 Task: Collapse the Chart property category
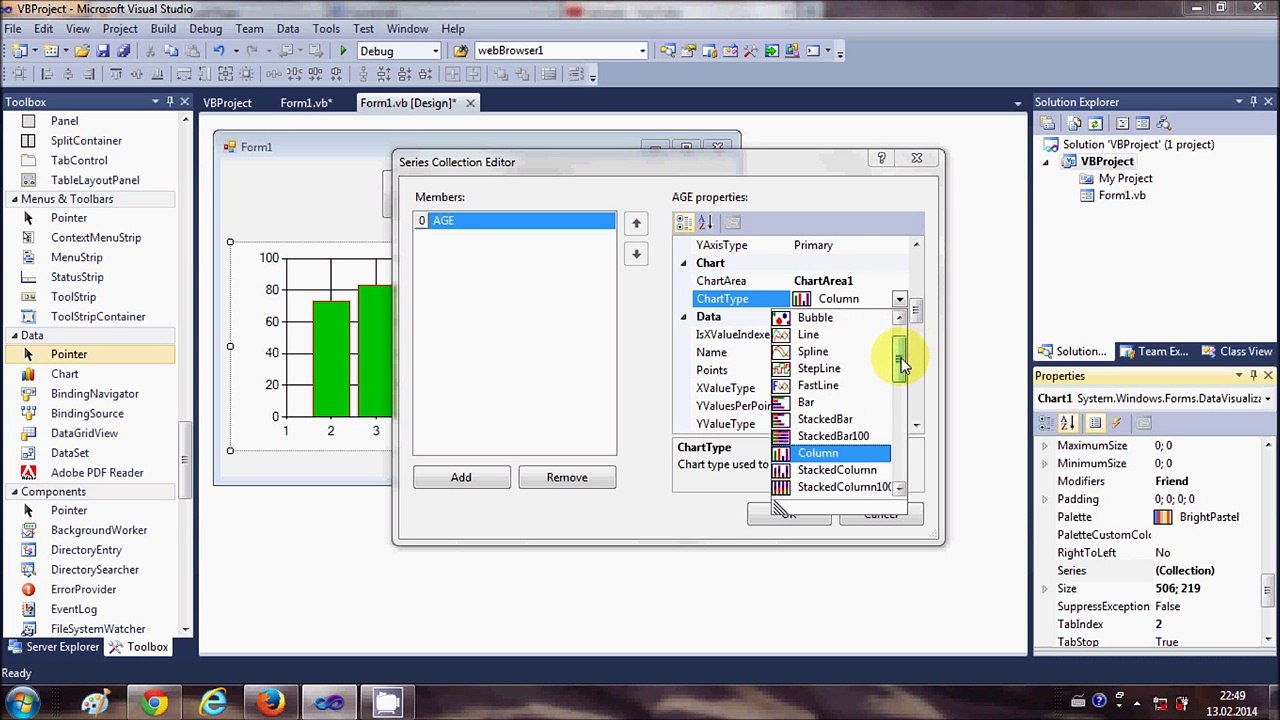(x=684, y=263)
